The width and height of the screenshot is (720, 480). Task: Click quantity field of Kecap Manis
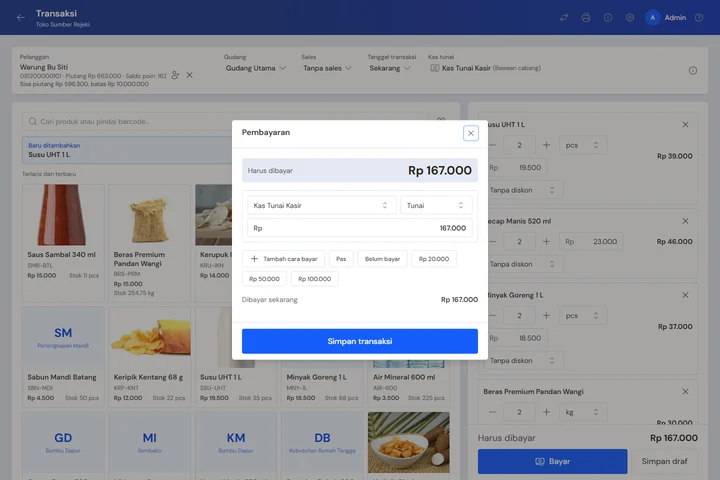[519, 241]
